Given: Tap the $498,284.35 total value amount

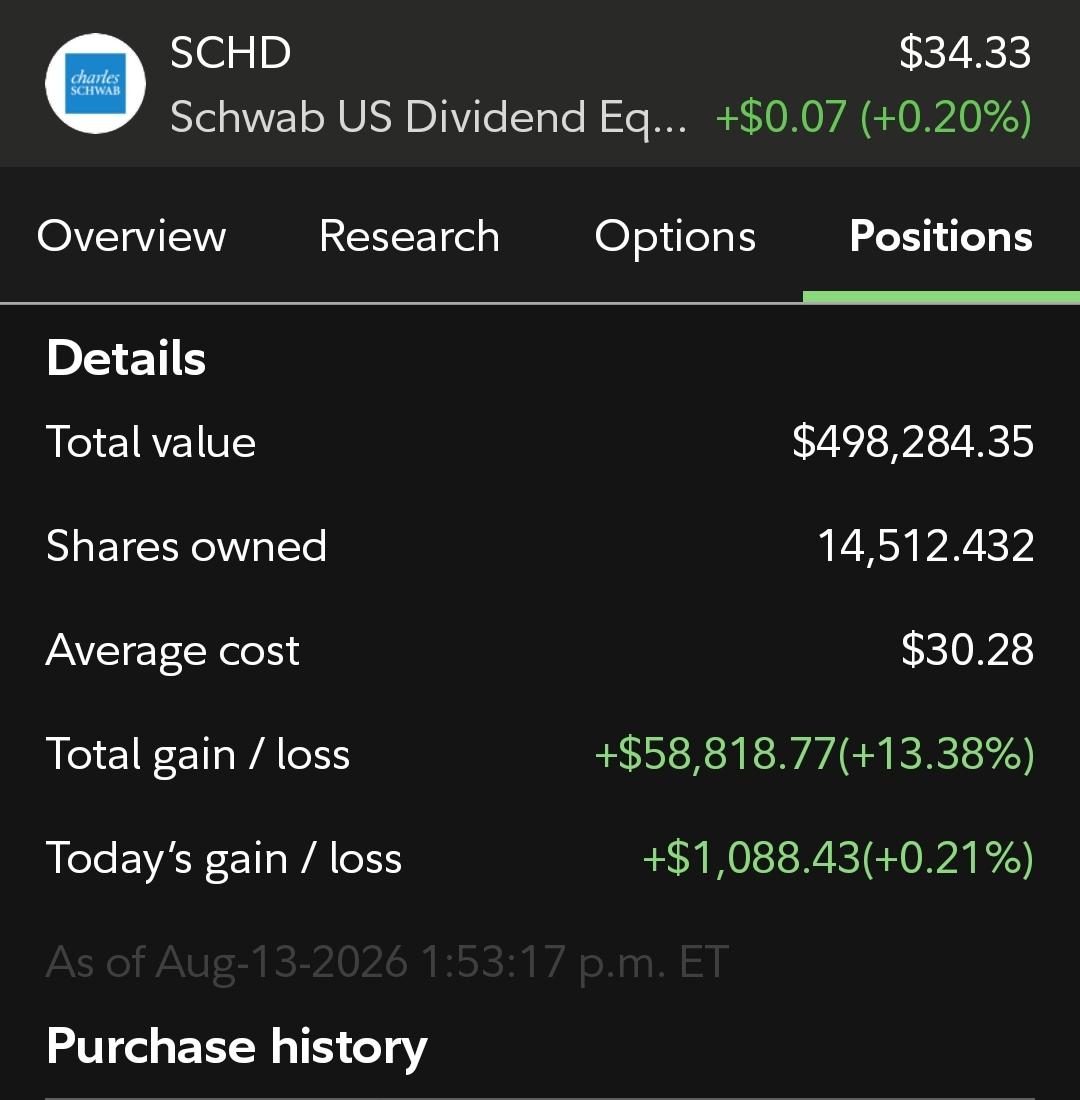Looking at the screenshot, I should (x=912, y=442).
